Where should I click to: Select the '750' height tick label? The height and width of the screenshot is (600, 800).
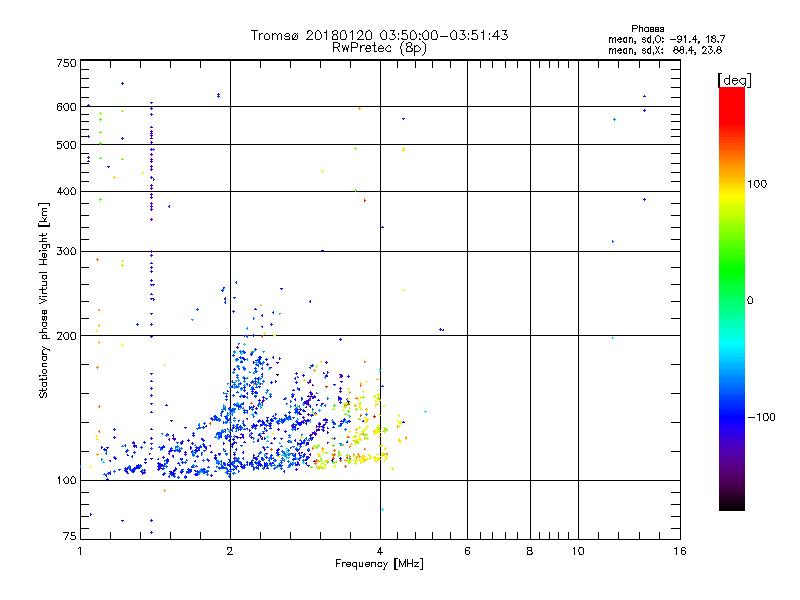(66, 63)
